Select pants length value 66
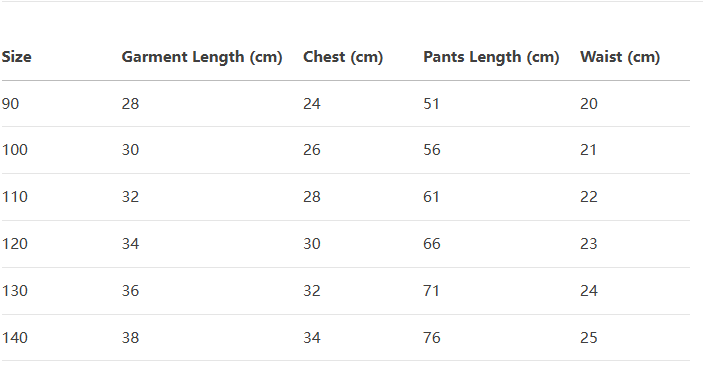 432,244
